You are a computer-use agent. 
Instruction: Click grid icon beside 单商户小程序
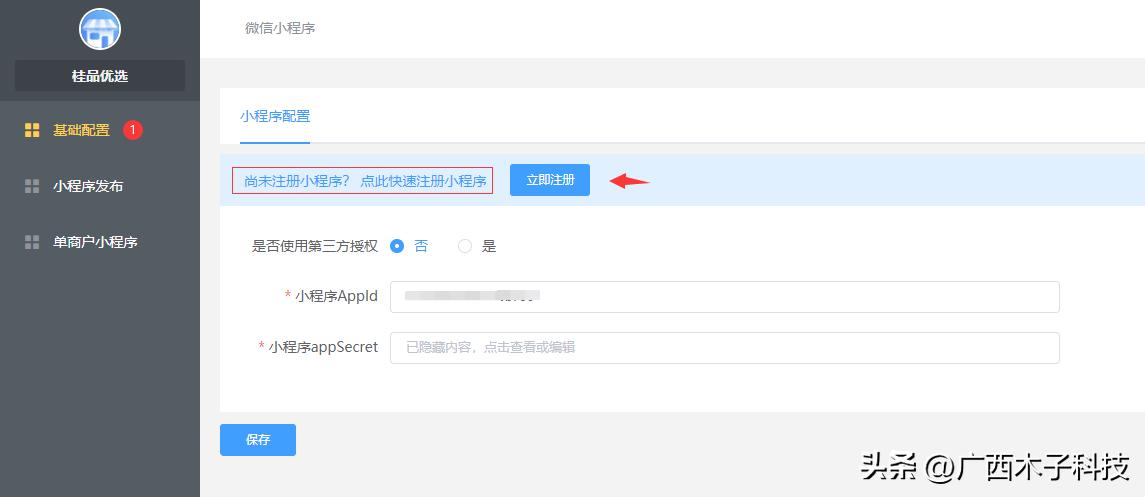point(32,242)
